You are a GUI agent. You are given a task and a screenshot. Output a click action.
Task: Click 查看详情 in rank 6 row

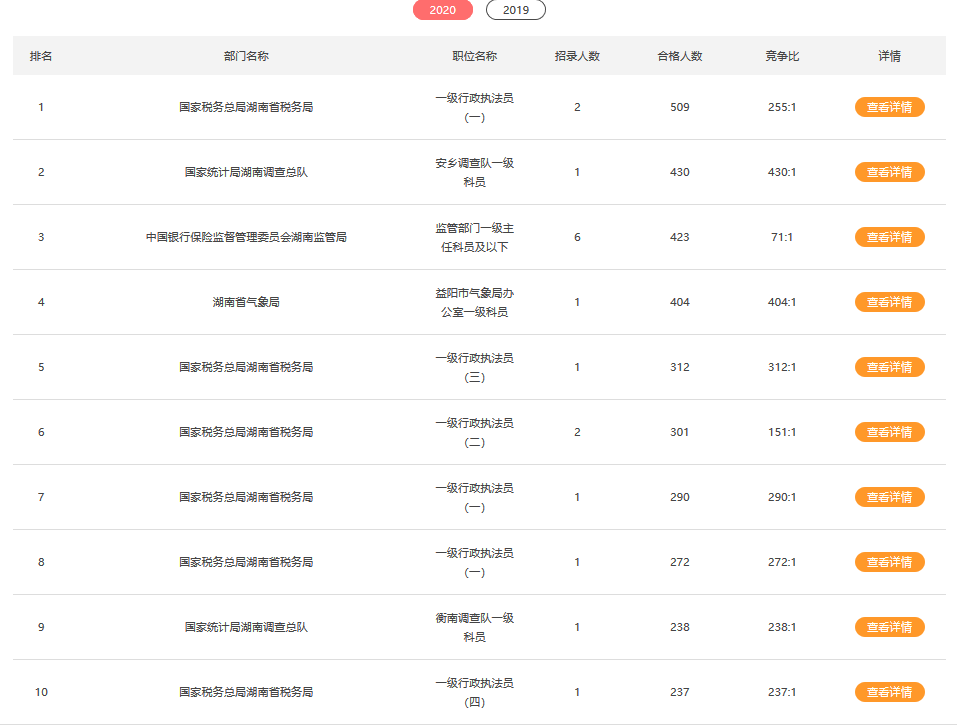[x=889, y=432]
